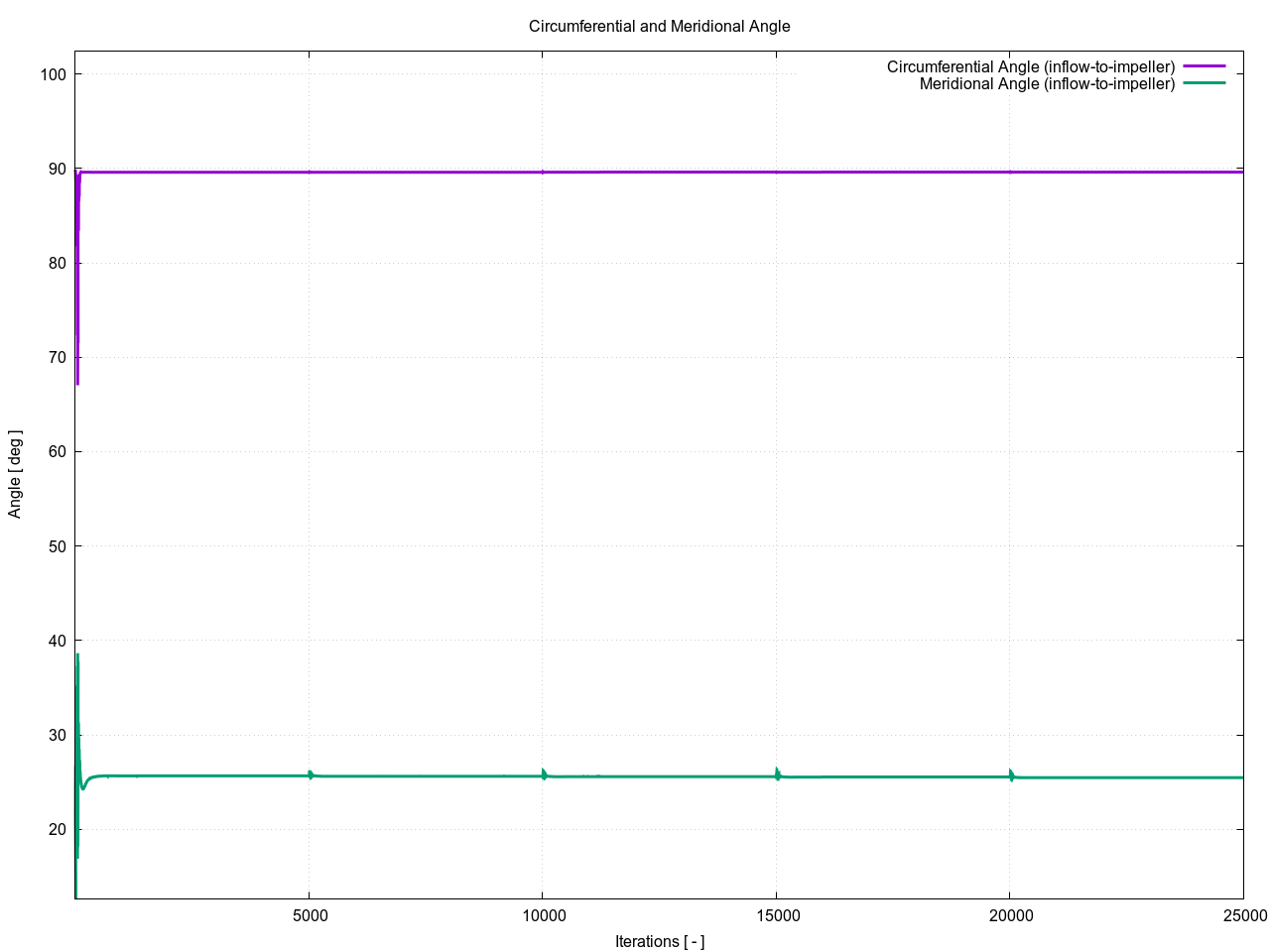Screen dimensions: 1270x952
Task: Click the 100 y-axis tick label
Action: click(x=54, y=74)
